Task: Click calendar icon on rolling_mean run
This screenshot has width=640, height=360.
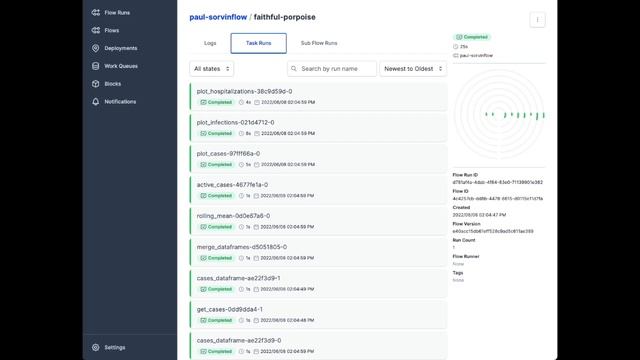Action: (256, 227)
